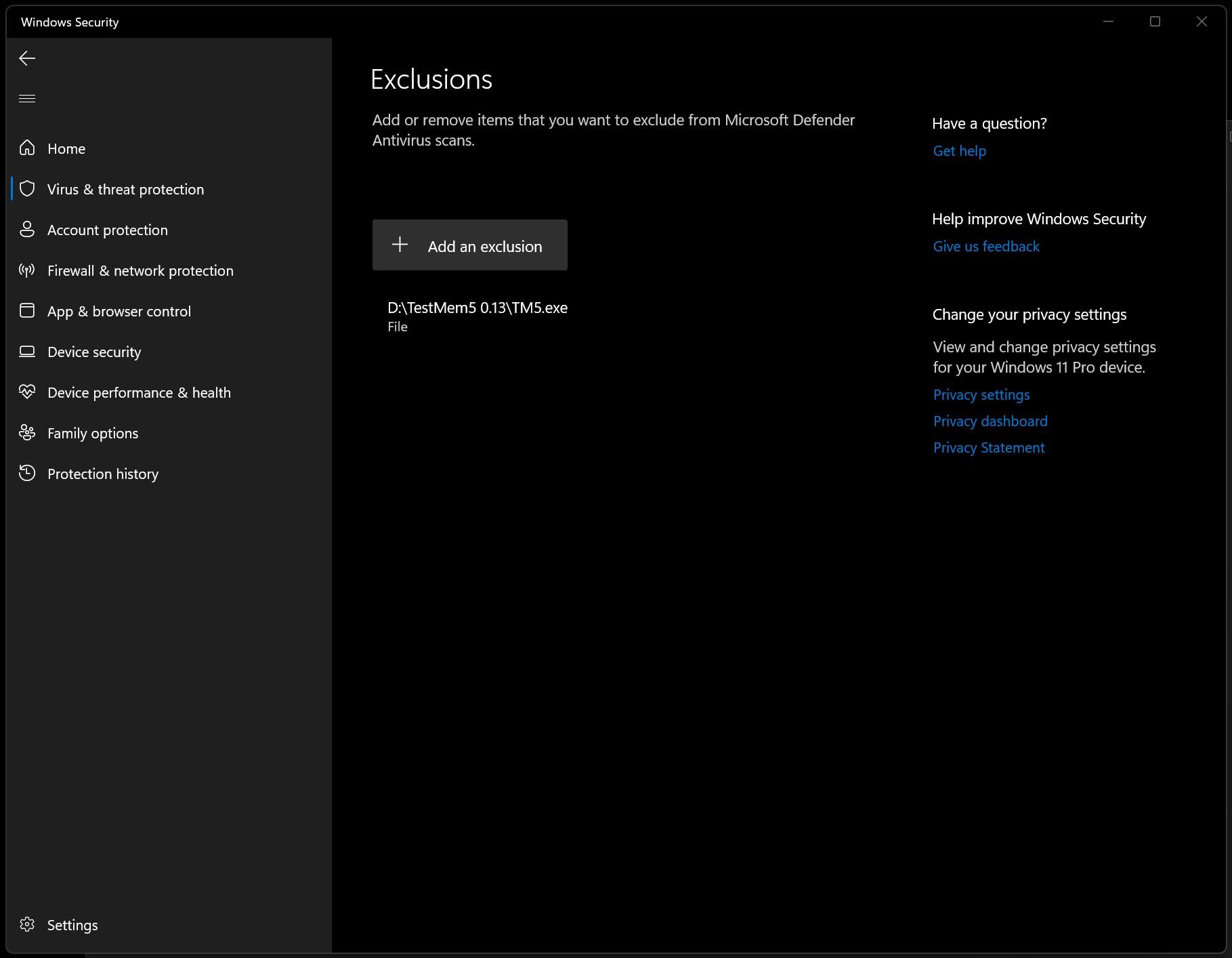Maximize the Windows Security window
This screenshot has width=1232, height=958.
1155,22
